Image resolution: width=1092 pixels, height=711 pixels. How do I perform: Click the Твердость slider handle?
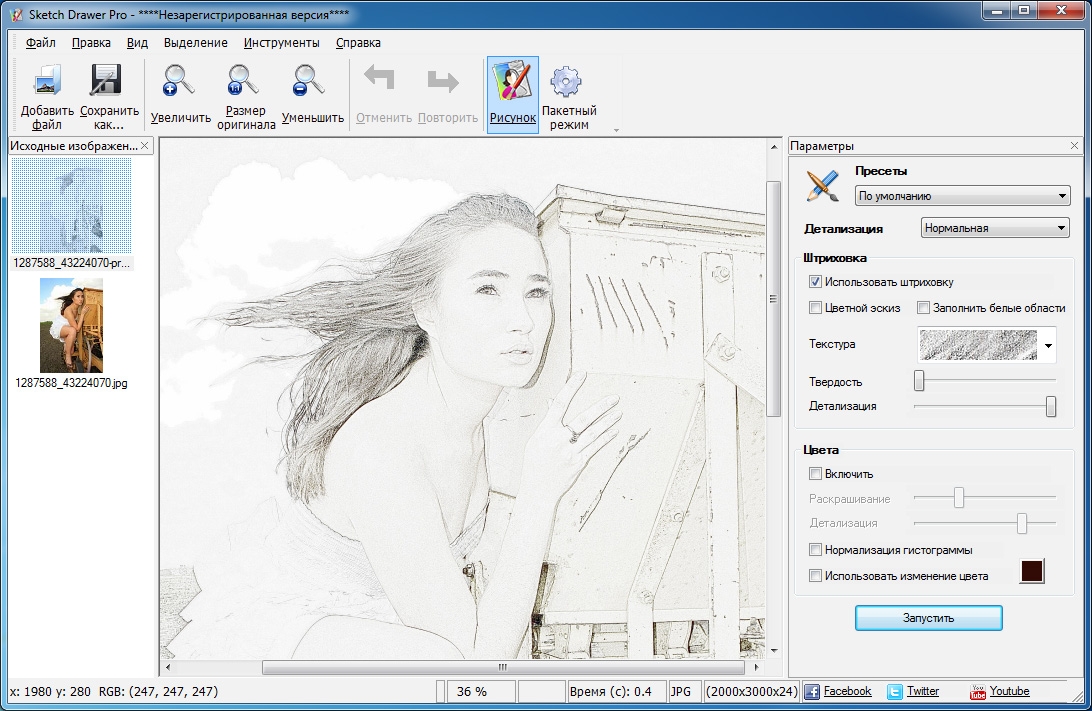click(x=919, y=380)
